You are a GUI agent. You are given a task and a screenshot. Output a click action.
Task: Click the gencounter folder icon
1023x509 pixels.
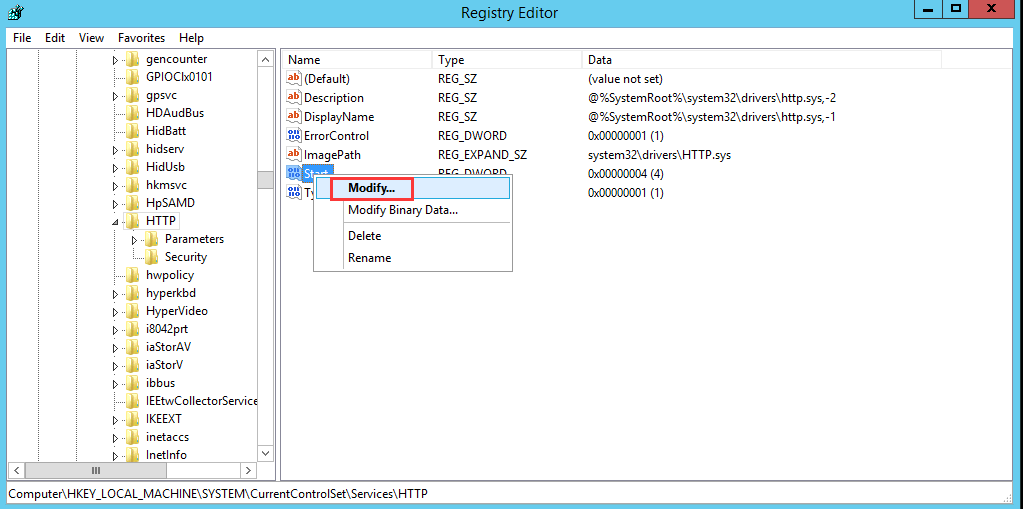[132, 59]
